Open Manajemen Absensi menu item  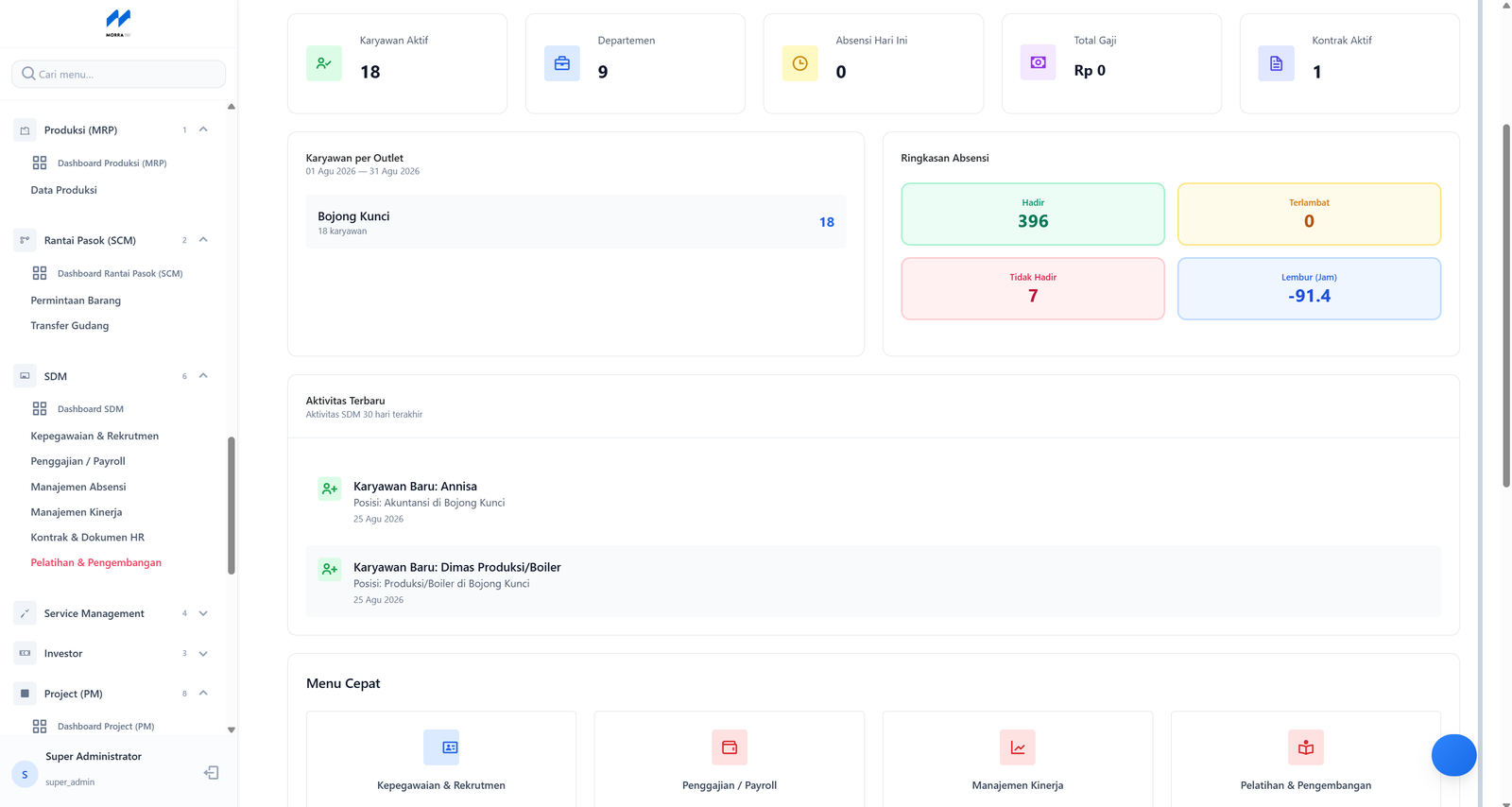coord(78,487)
